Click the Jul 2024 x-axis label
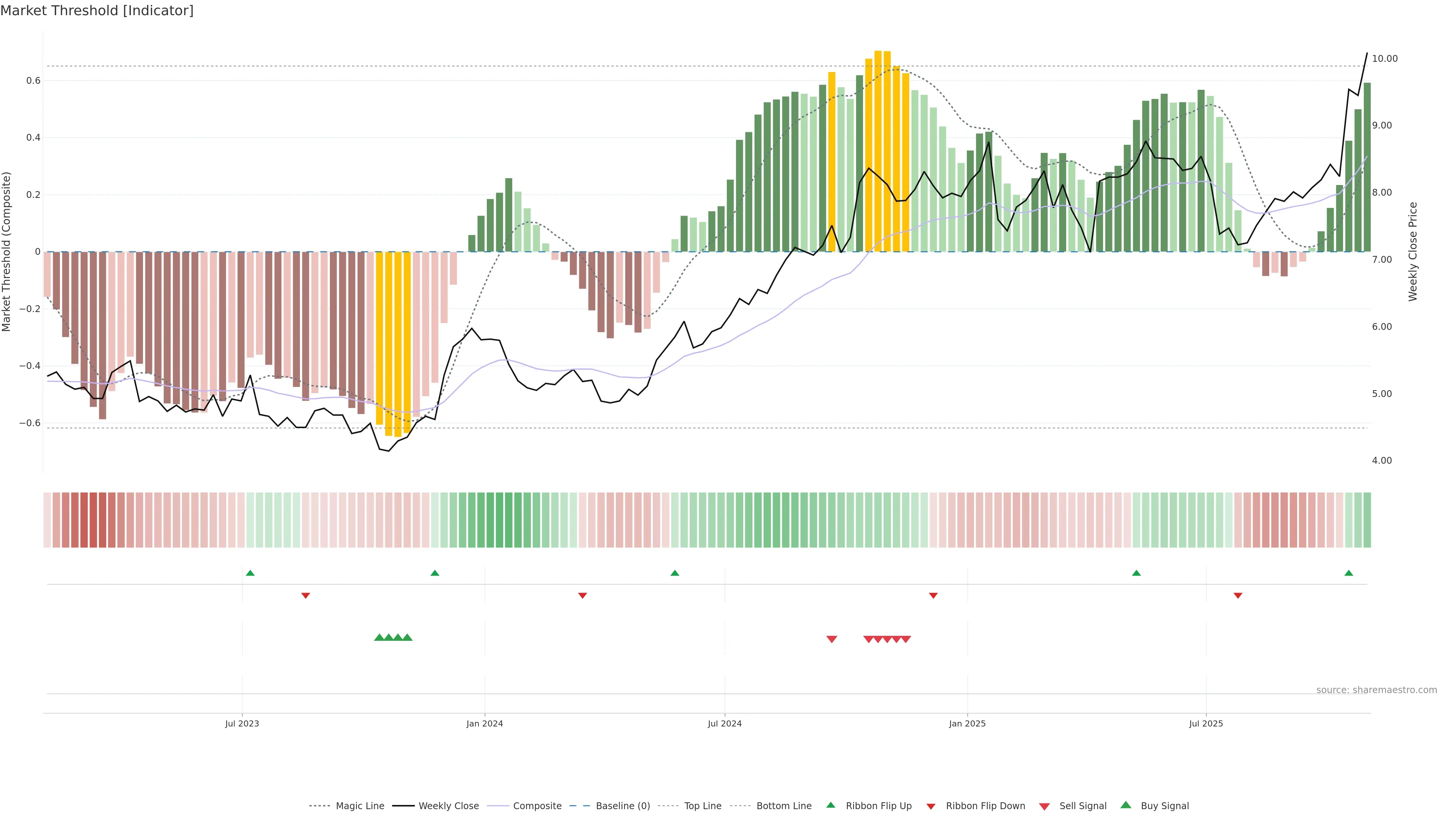Viewport: 1456px width, 819px height. 725,723
